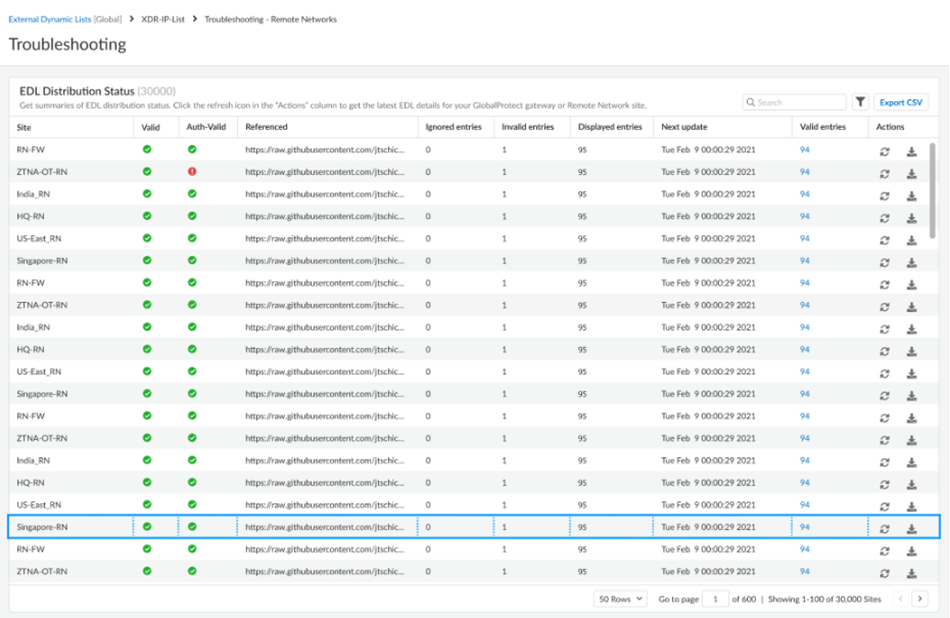Viewport: 950px width, 618px height.
Task: Refresh the highlighted Singapore-RN row
Action: coord(885,529)
